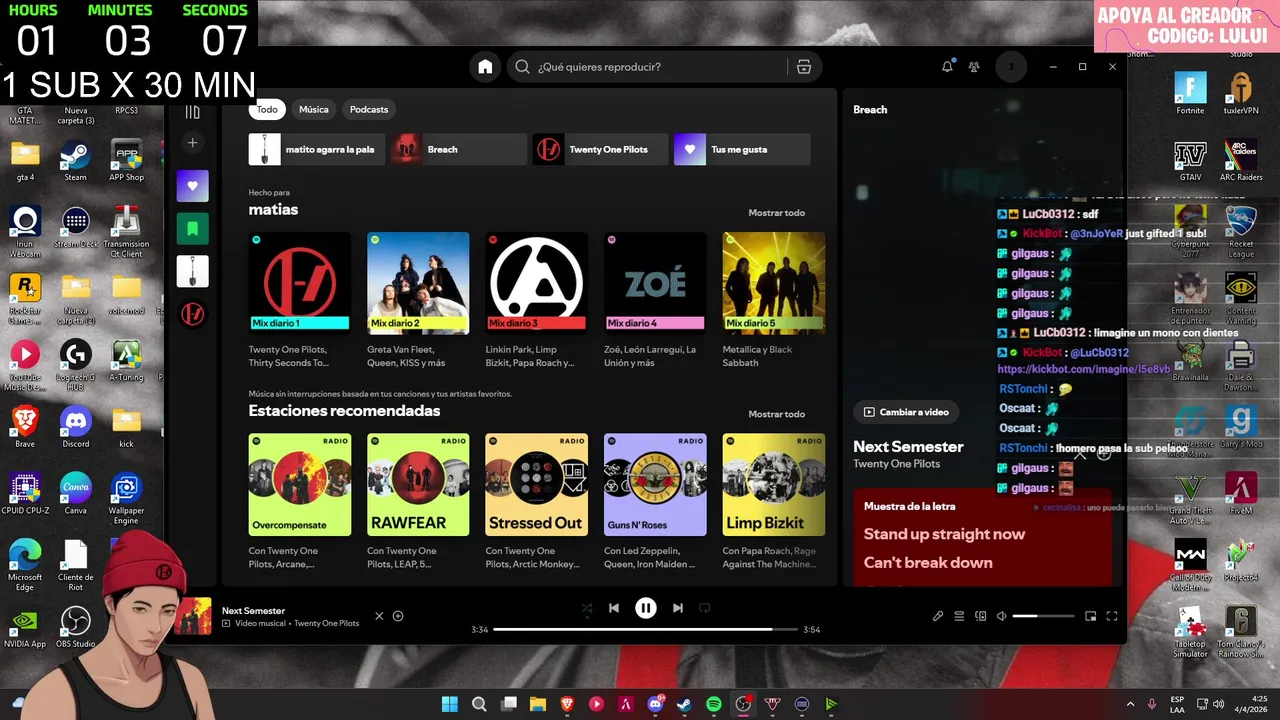Adjust the Spotify volume slider
1280x720 pixels.
click(1042, 616)
